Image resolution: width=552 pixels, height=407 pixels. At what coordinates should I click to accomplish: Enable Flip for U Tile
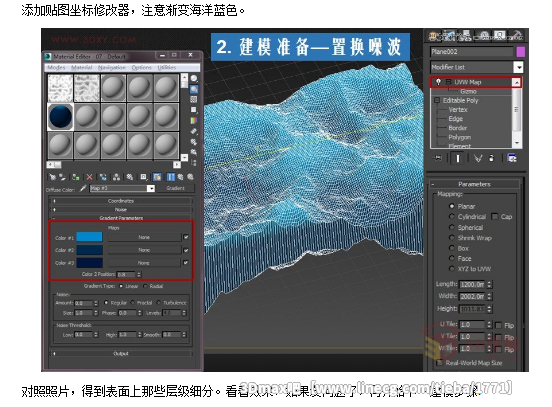pos(498,325)
